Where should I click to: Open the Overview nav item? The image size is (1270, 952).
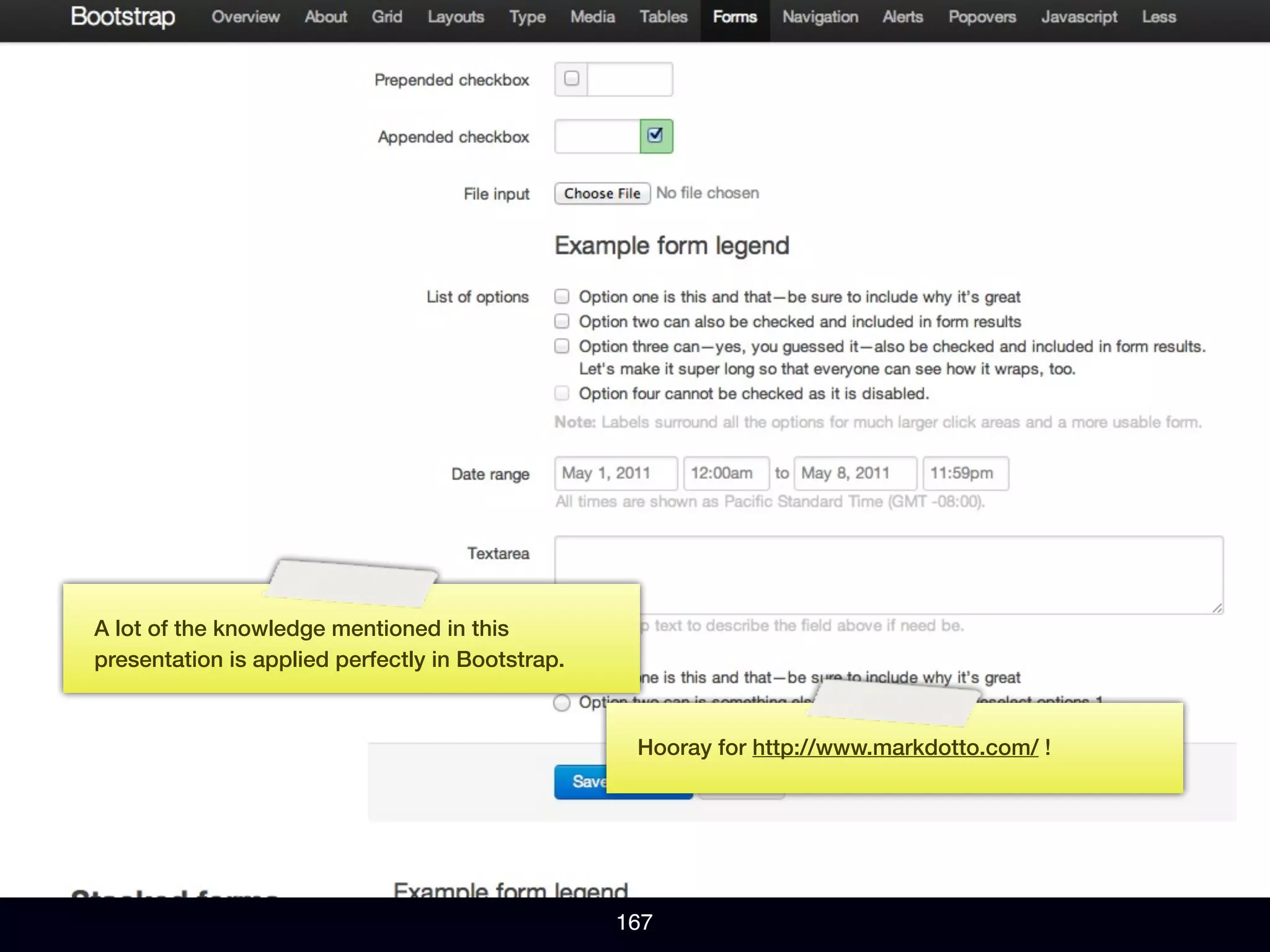pos(246,17)
